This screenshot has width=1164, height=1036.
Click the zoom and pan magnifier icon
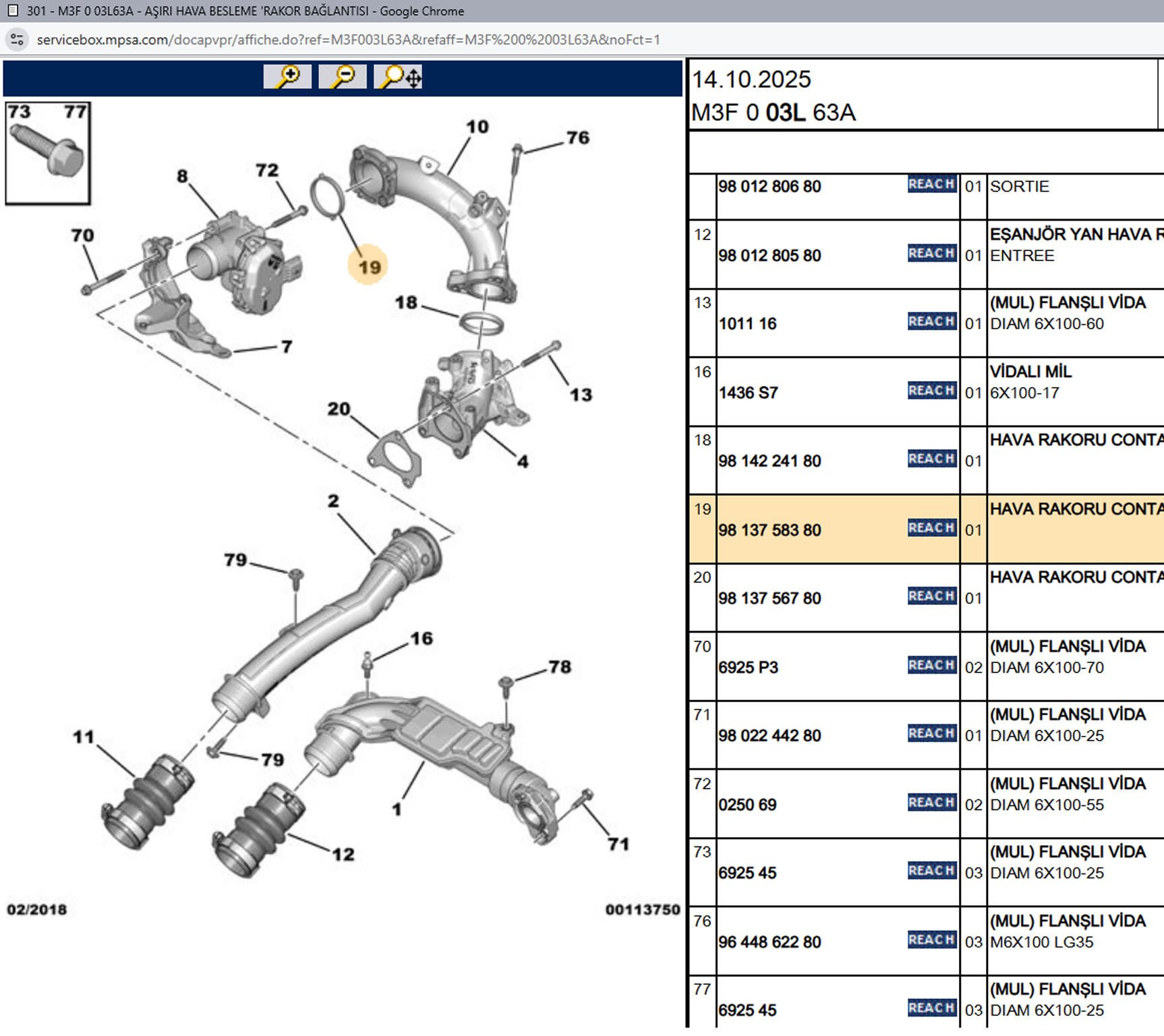(399, 77)
